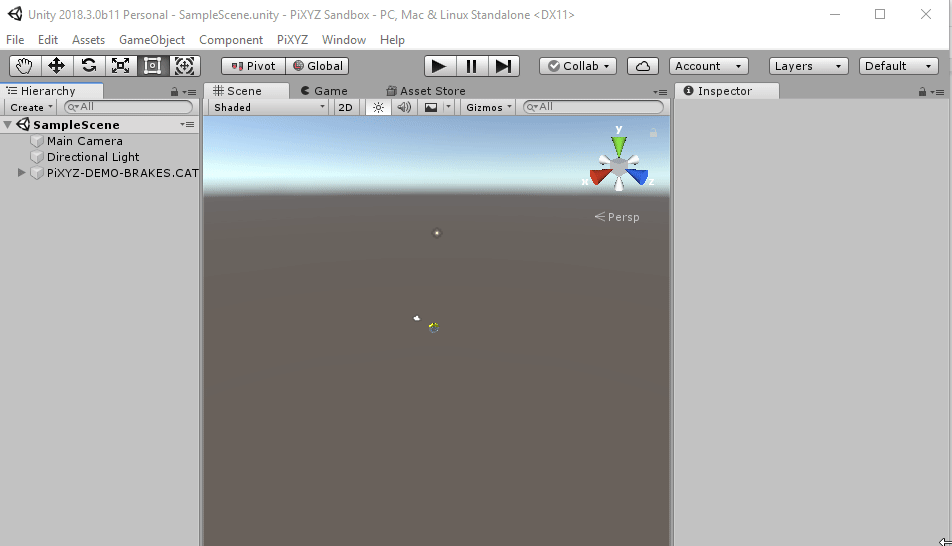
Task: Select the Move tool
Action: pyautogui.click(x=56, y=66)
